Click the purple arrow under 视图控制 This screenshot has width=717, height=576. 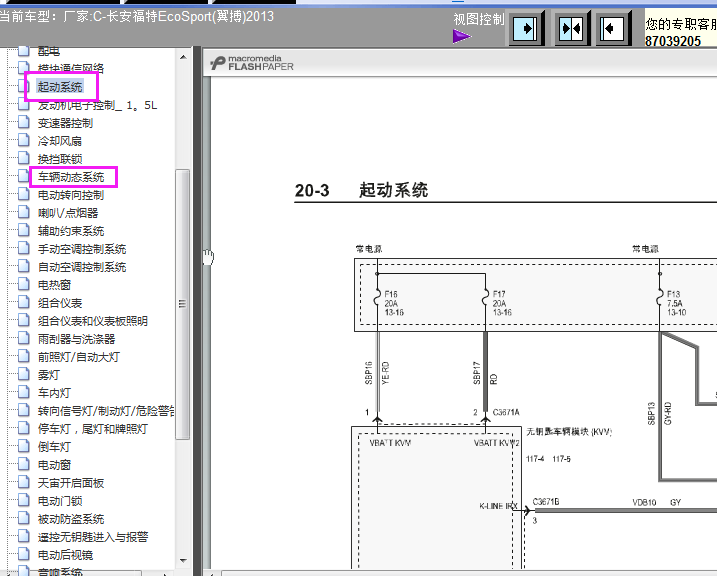[461, 36]
